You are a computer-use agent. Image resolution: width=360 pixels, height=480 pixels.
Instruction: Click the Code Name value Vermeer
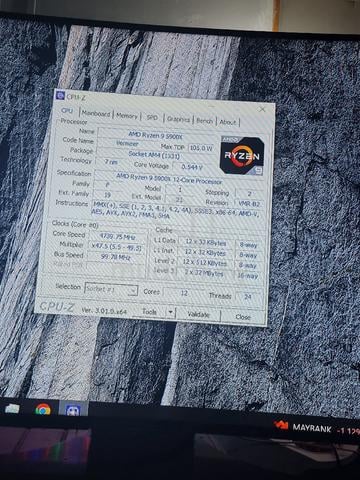coord(127,144)
